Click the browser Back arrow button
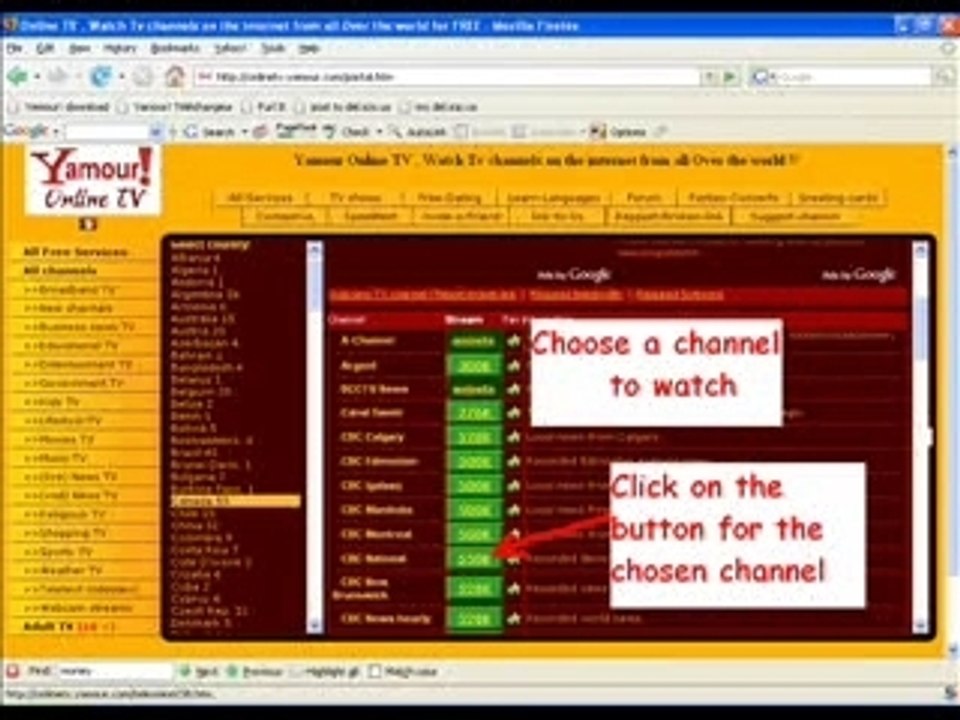The image size is (960, 720). (x=17, y=77)
